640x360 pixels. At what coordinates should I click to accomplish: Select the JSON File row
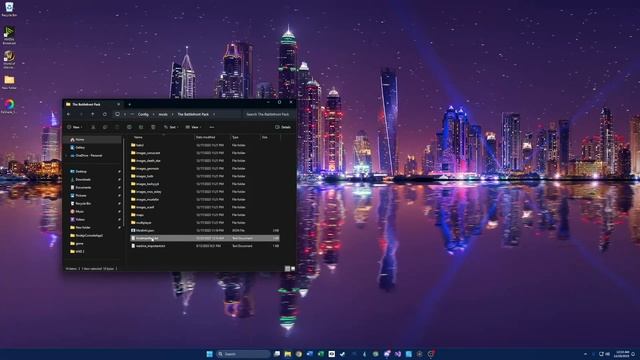pos(205,230)
